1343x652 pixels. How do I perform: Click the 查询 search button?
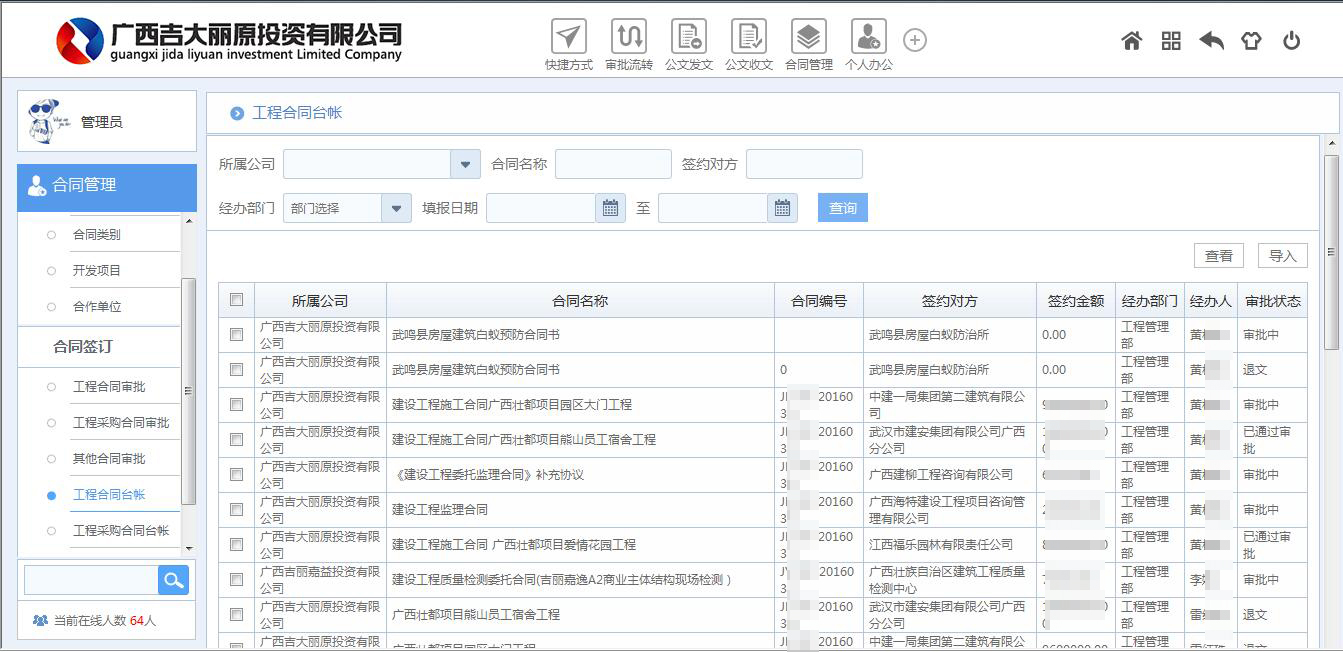(x=842, y=208)
